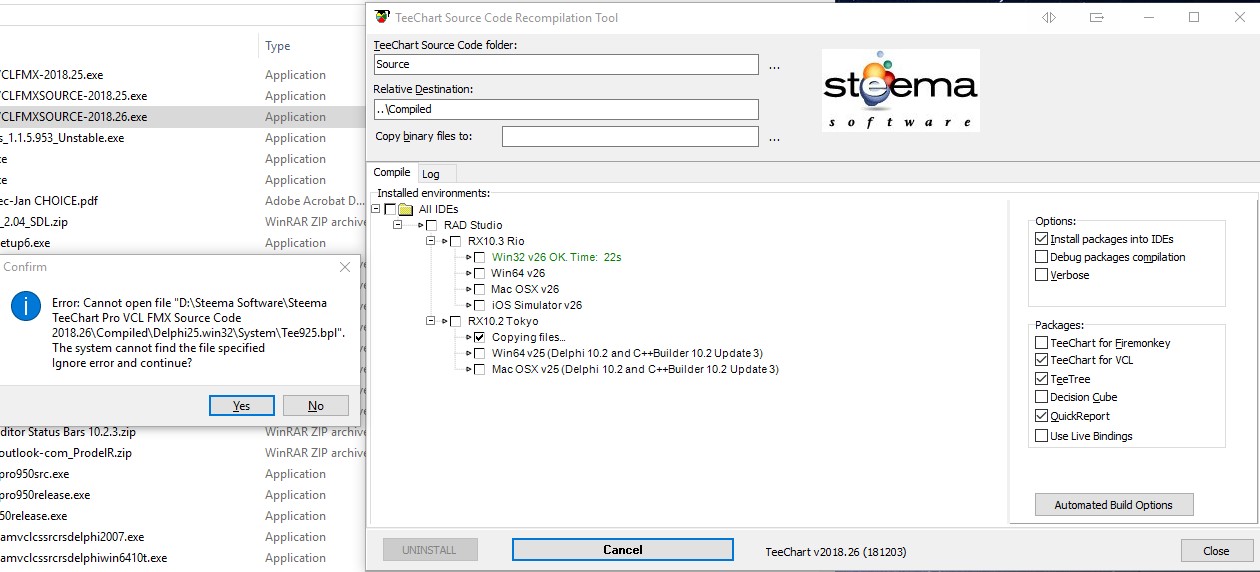
Task: Enable the Decision Cube package
Action: point(1042,397)
